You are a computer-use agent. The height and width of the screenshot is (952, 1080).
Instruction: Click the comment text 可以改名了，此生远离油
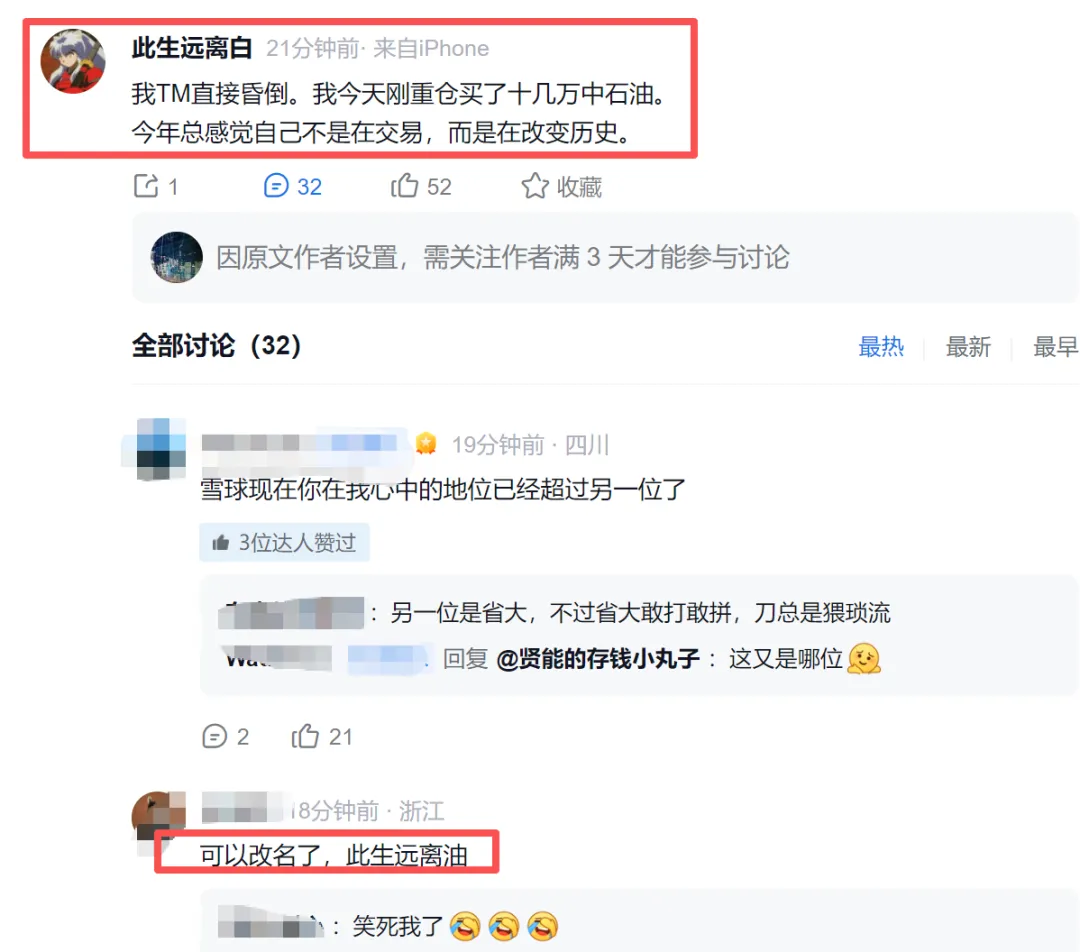pyautogui.click(x=333, y=855)
